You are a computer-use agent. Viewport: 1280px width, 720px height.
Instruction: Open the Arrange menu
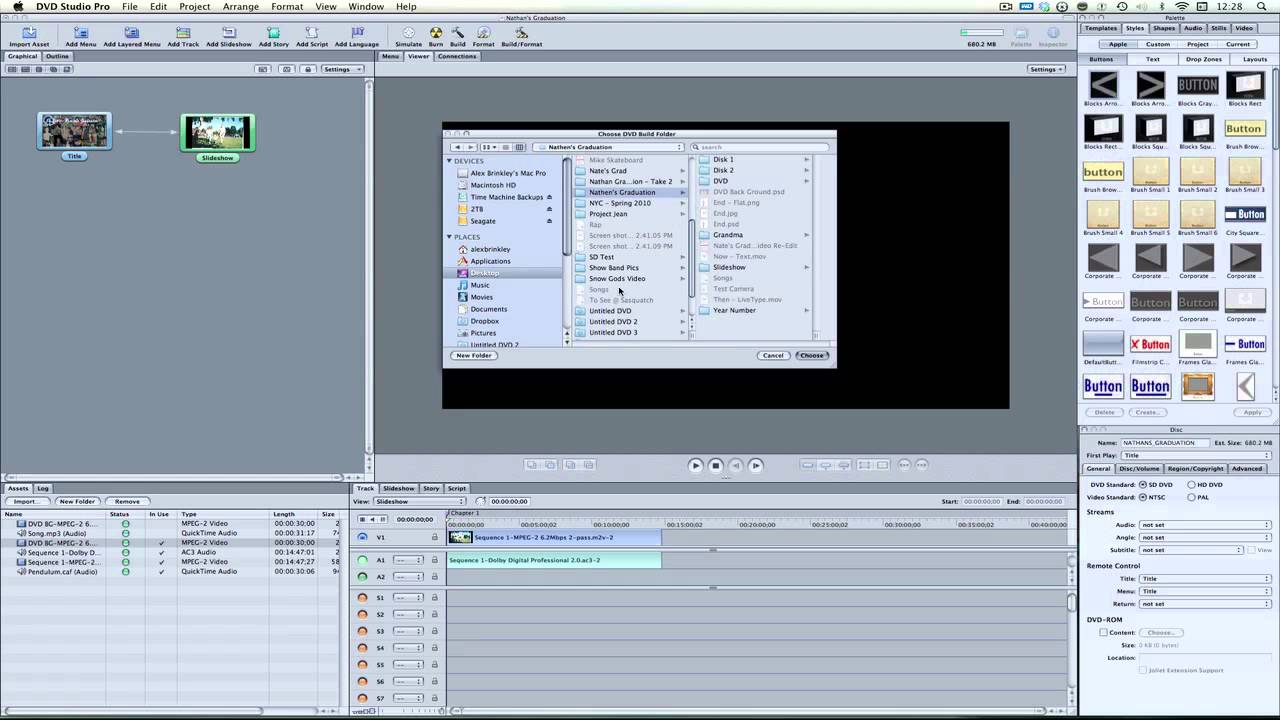tap(241, 7)
